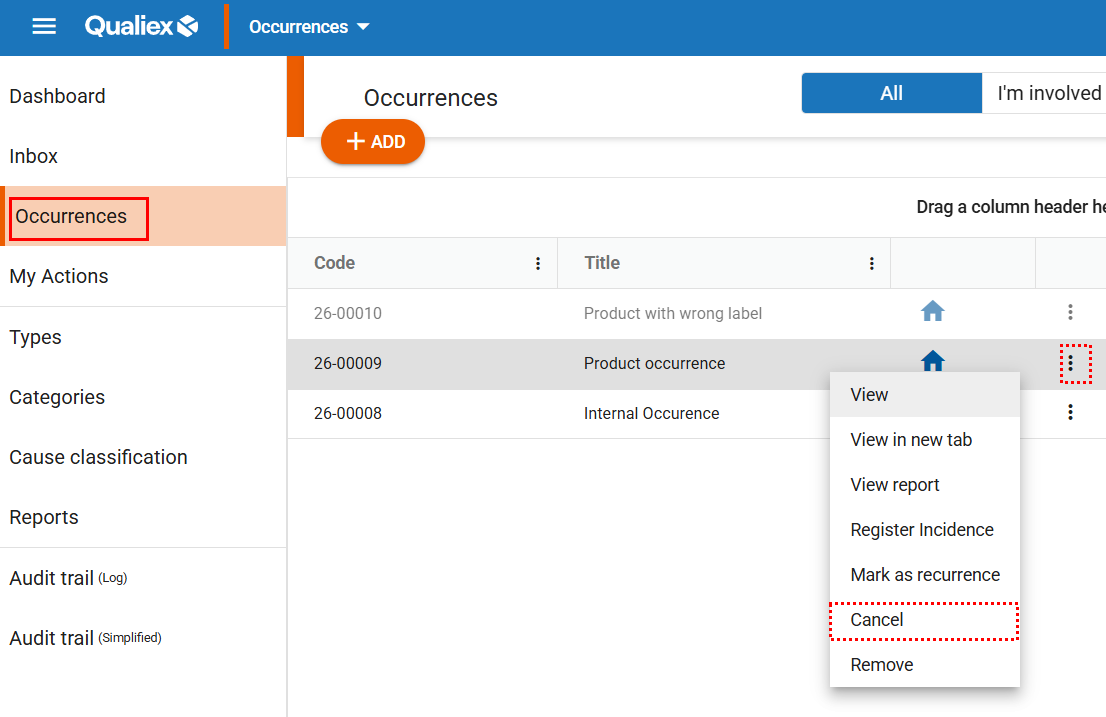1106x717 pixels.
Task: Select the Internal Occurence table row
Action: pos(651,413)
